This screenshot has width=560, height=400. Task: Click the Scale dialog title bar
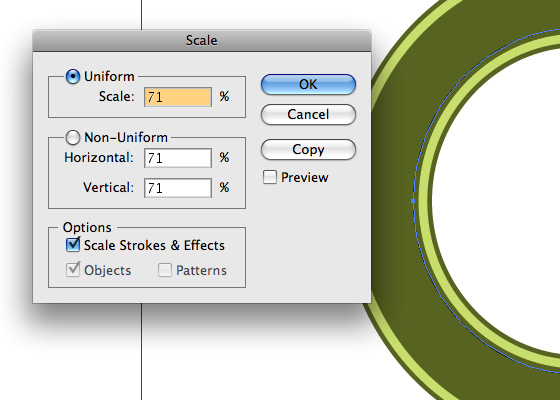click(202, 41)
